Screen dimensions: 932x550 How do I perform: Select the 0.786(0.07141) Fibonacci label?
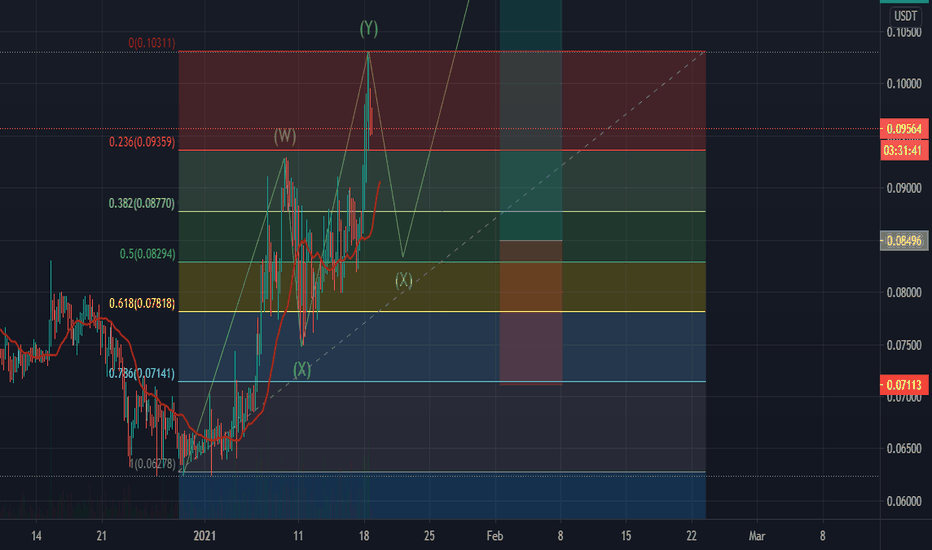tap(142, 373)
